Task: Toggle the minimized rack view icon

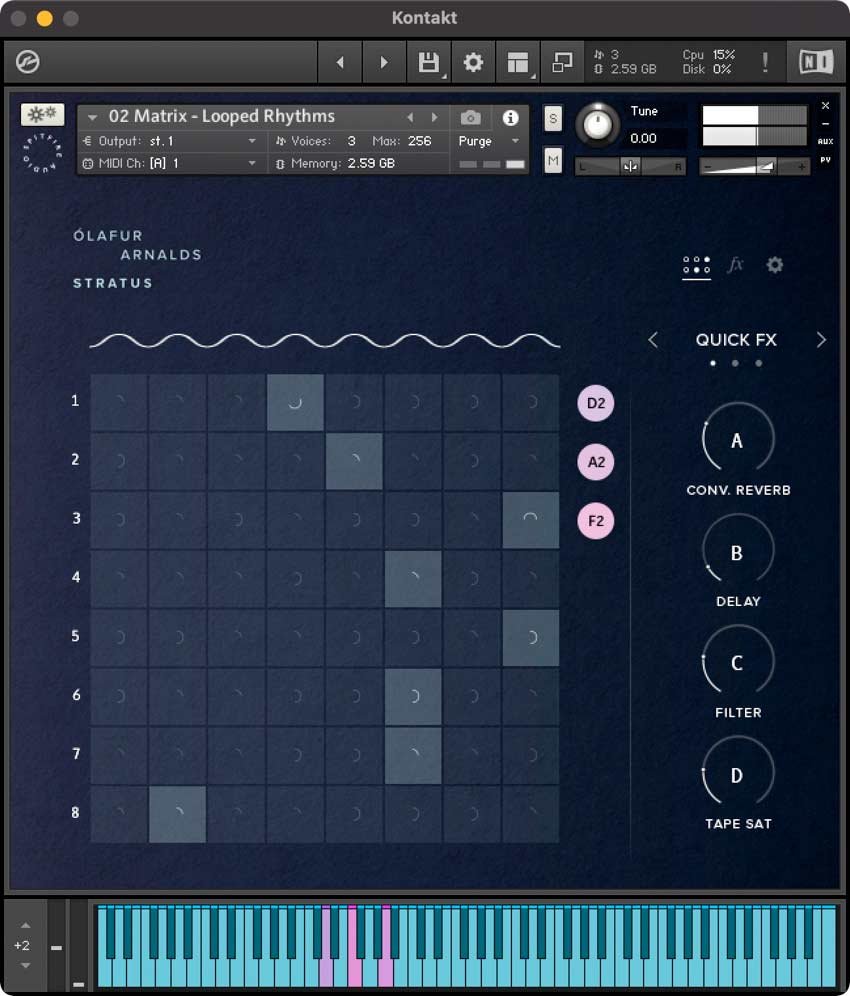Action: tap(562, 62)
